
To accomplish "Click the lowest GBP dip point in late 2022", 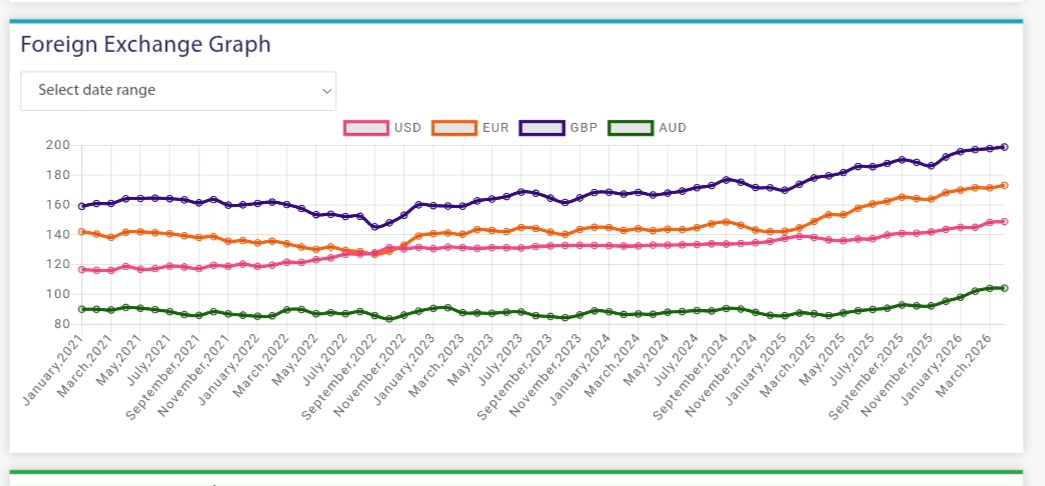I will click(375, 227).
